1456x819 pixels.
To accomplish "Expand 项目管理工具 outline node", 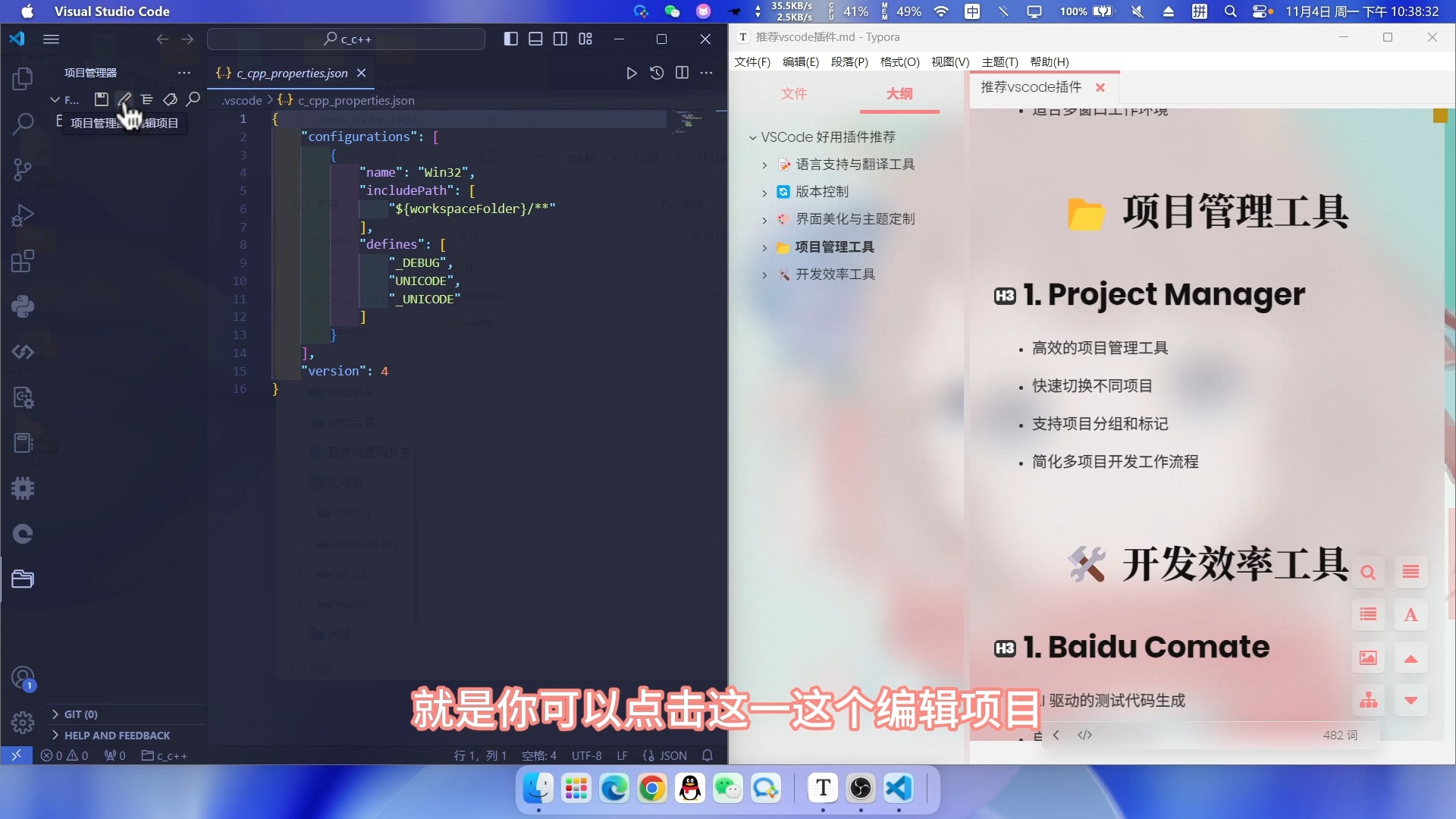I will pos(764,247).
